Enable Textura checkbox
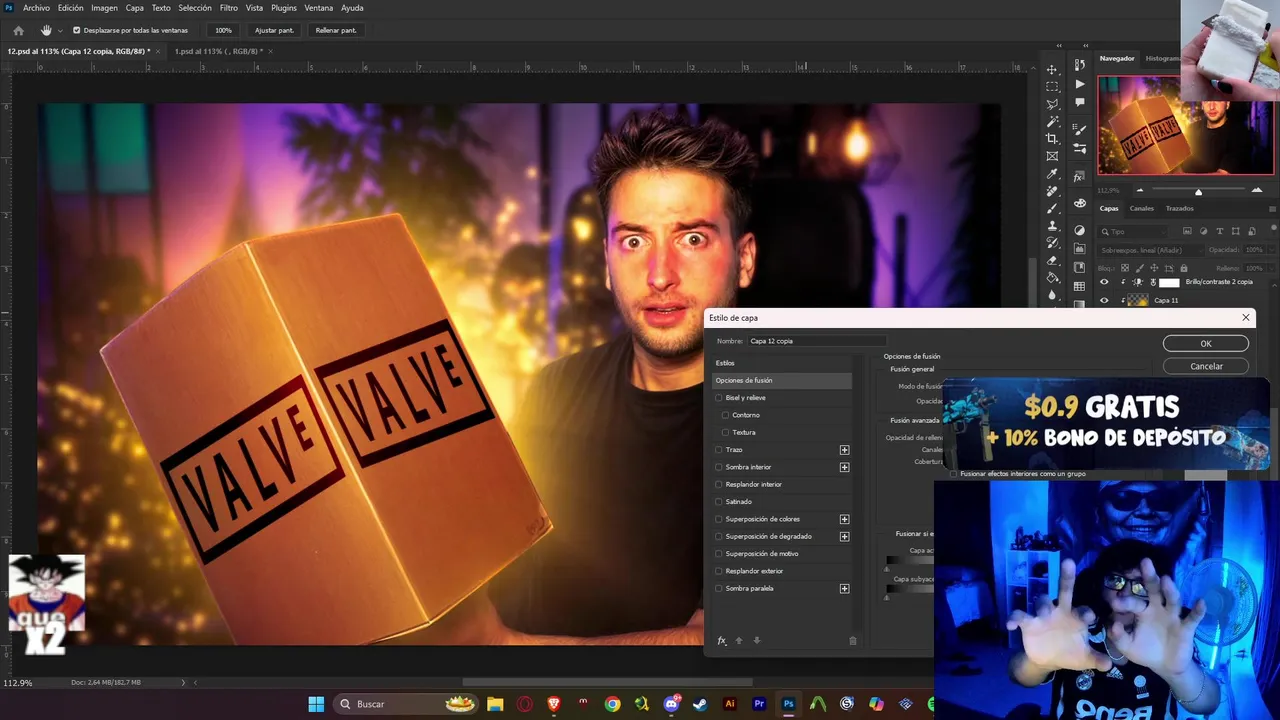Viewport: 1280px width, 720px height. 725,432
